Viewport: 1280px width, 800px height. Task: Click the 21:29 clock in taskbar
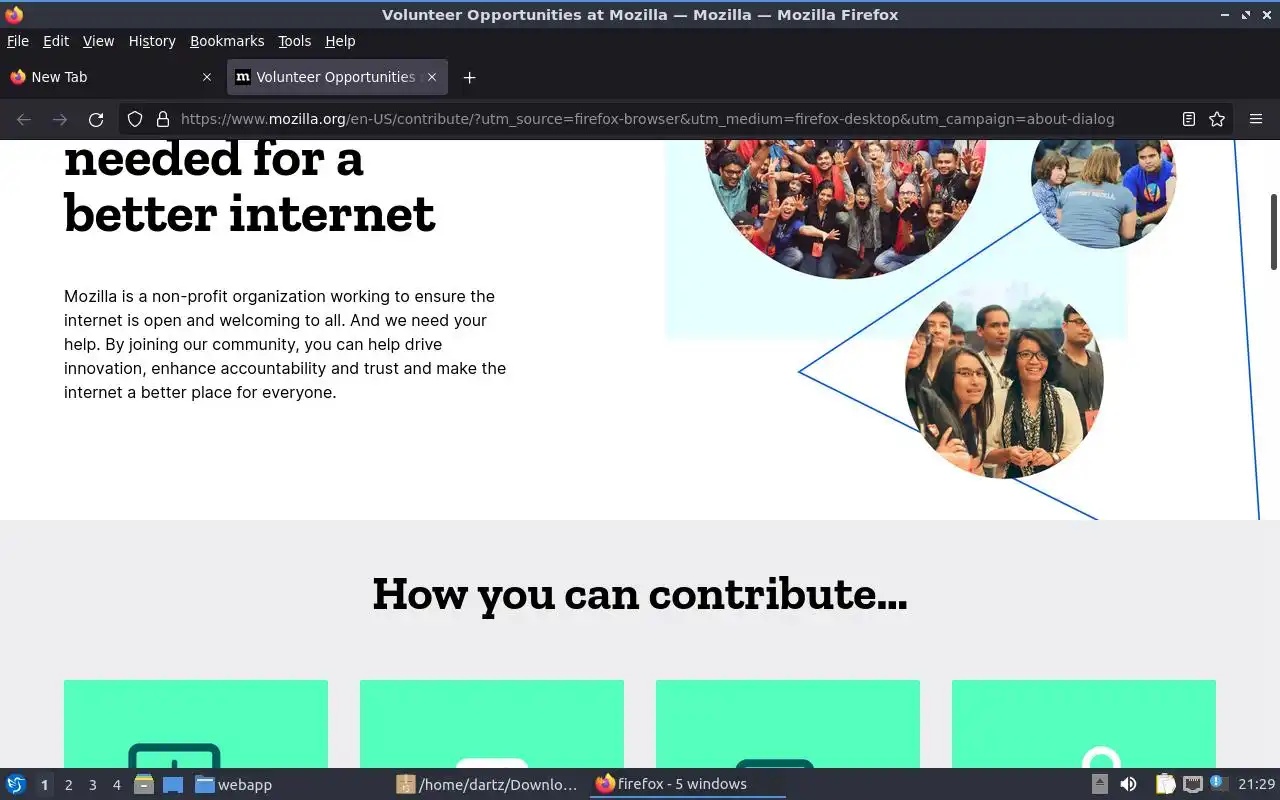pyautogui.click(x=1256, y=785)
